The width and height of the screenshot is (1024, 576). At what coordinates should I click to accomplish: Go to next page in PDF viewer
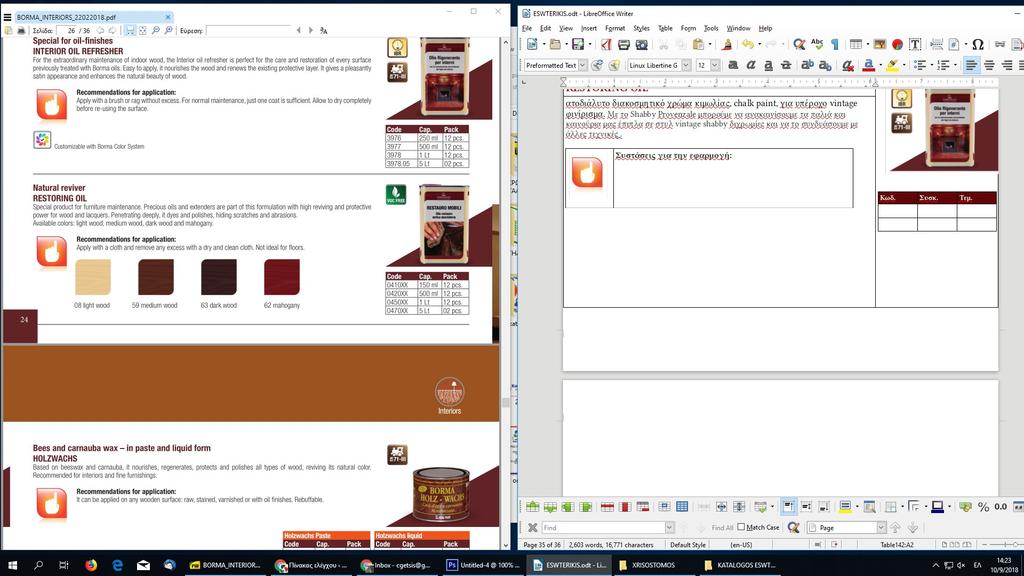pyautogui.click(x=112, y=31)
